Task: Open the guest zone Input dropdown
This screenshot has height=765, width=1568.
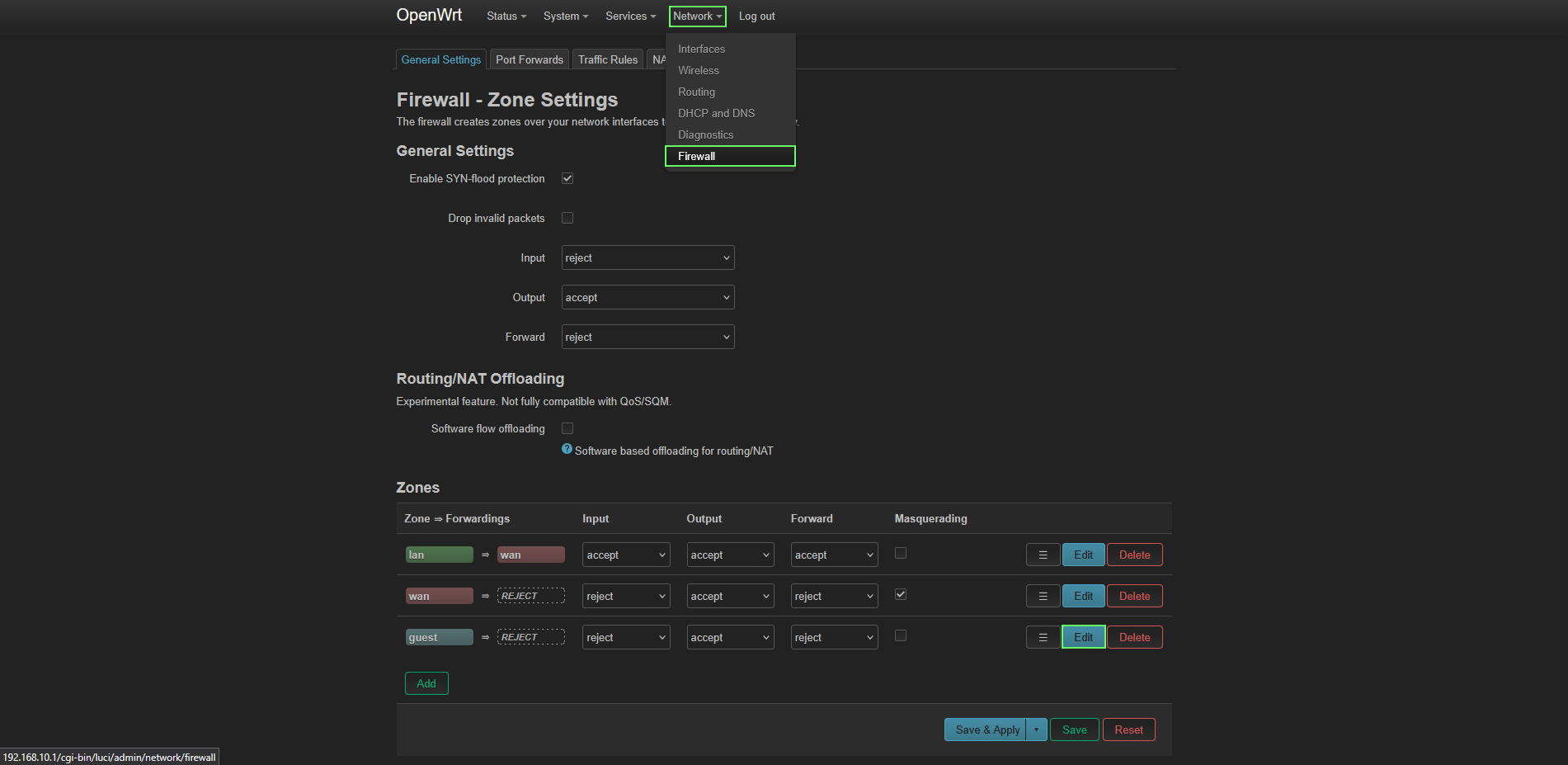Action: point(626,637)
